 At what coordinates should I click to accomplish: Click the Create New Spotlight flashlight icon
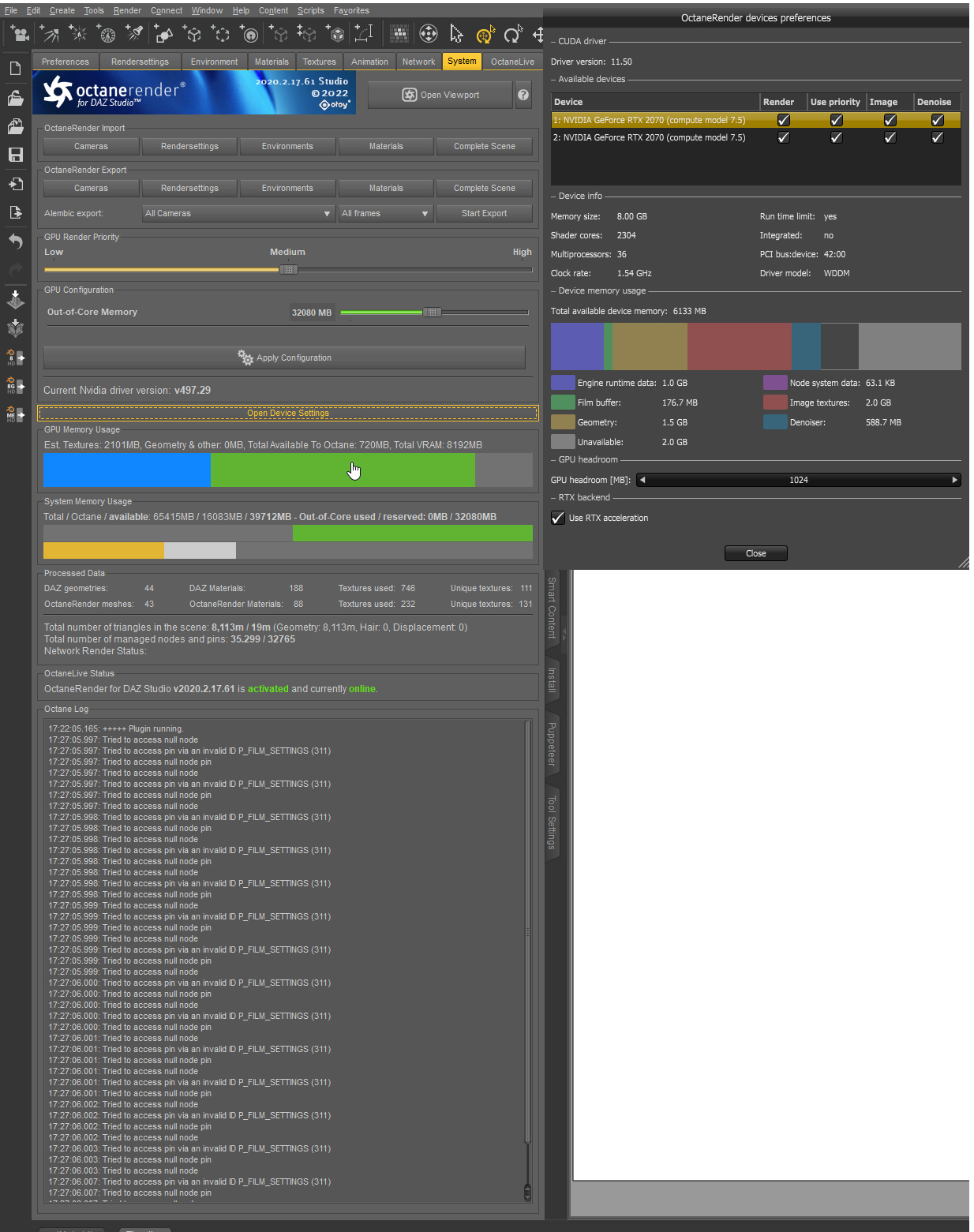[x=135, y=34]
